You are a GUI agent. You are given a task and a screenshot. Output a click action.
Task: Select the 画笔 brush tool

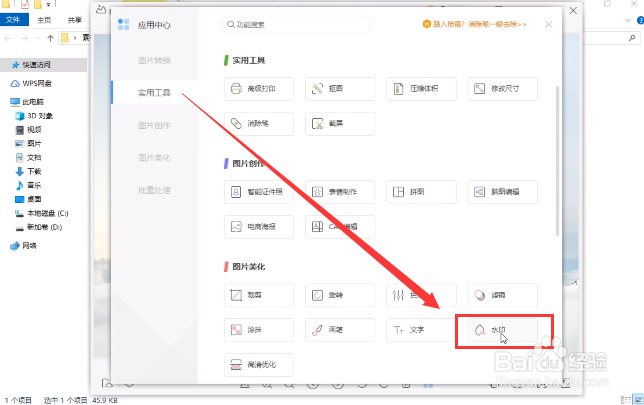[340, 330]
